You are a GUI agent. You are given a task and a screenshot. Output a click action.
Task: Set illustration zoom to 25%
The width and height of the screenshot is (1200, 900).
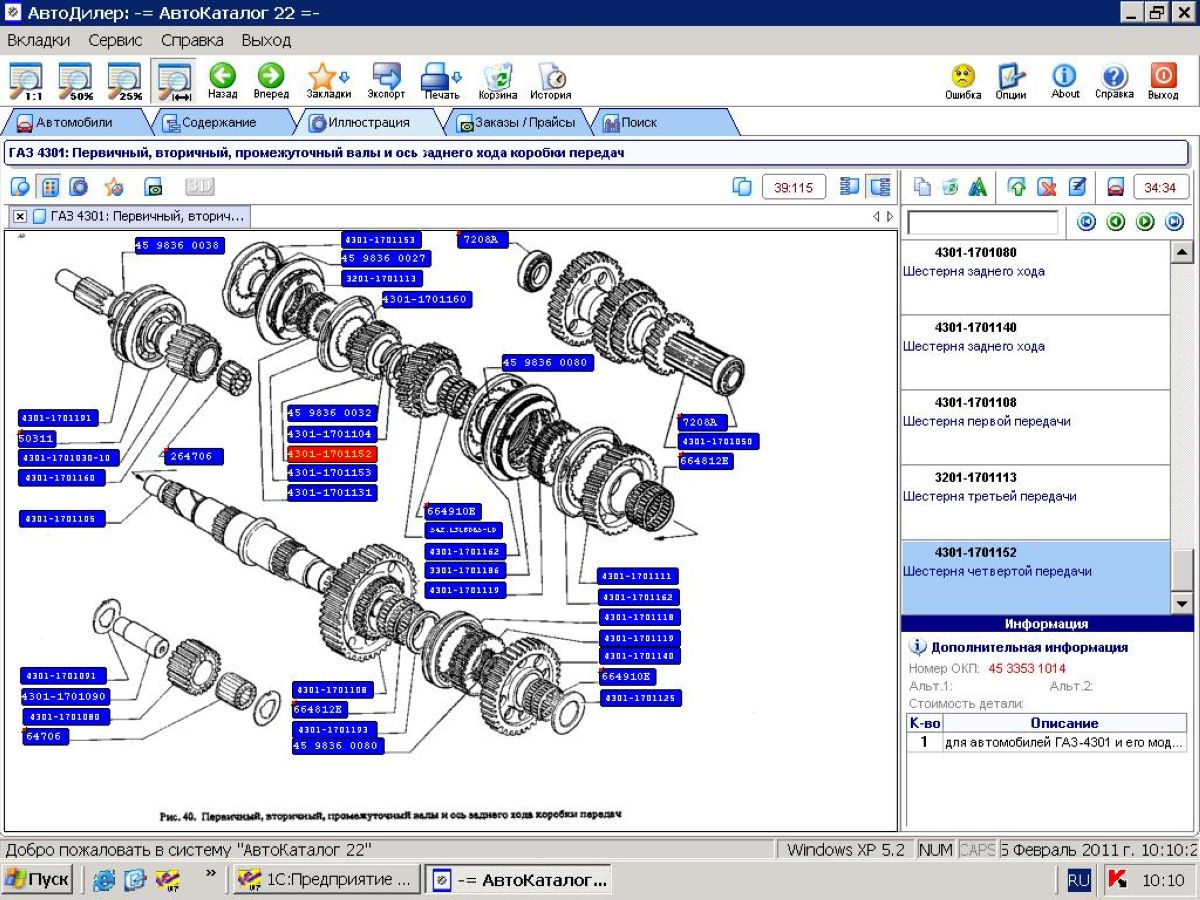coord(125,81)
